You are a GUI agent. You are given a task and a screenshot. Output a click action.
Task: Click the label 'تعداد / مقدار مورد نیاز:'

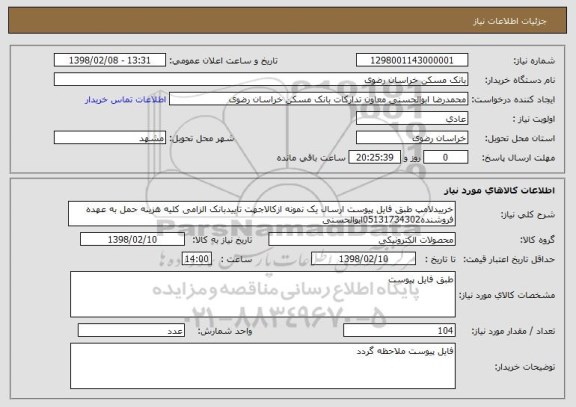click(513, 331)
